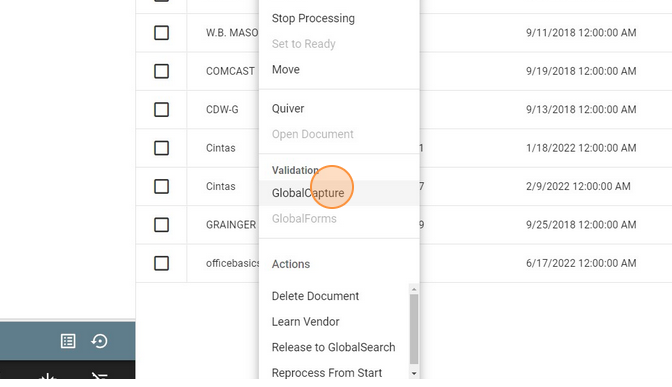Screen dimensions: 672x387
Task: Click the Actions list scrollbar thumb
Action: 414,329
